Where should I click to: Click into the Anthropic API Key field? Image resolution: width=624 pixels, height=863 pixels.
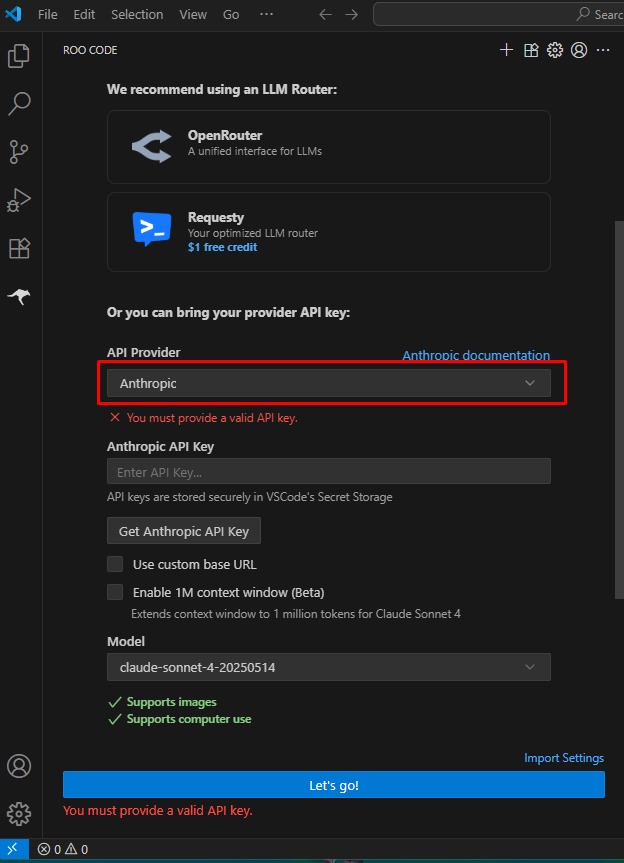[328, 472]
